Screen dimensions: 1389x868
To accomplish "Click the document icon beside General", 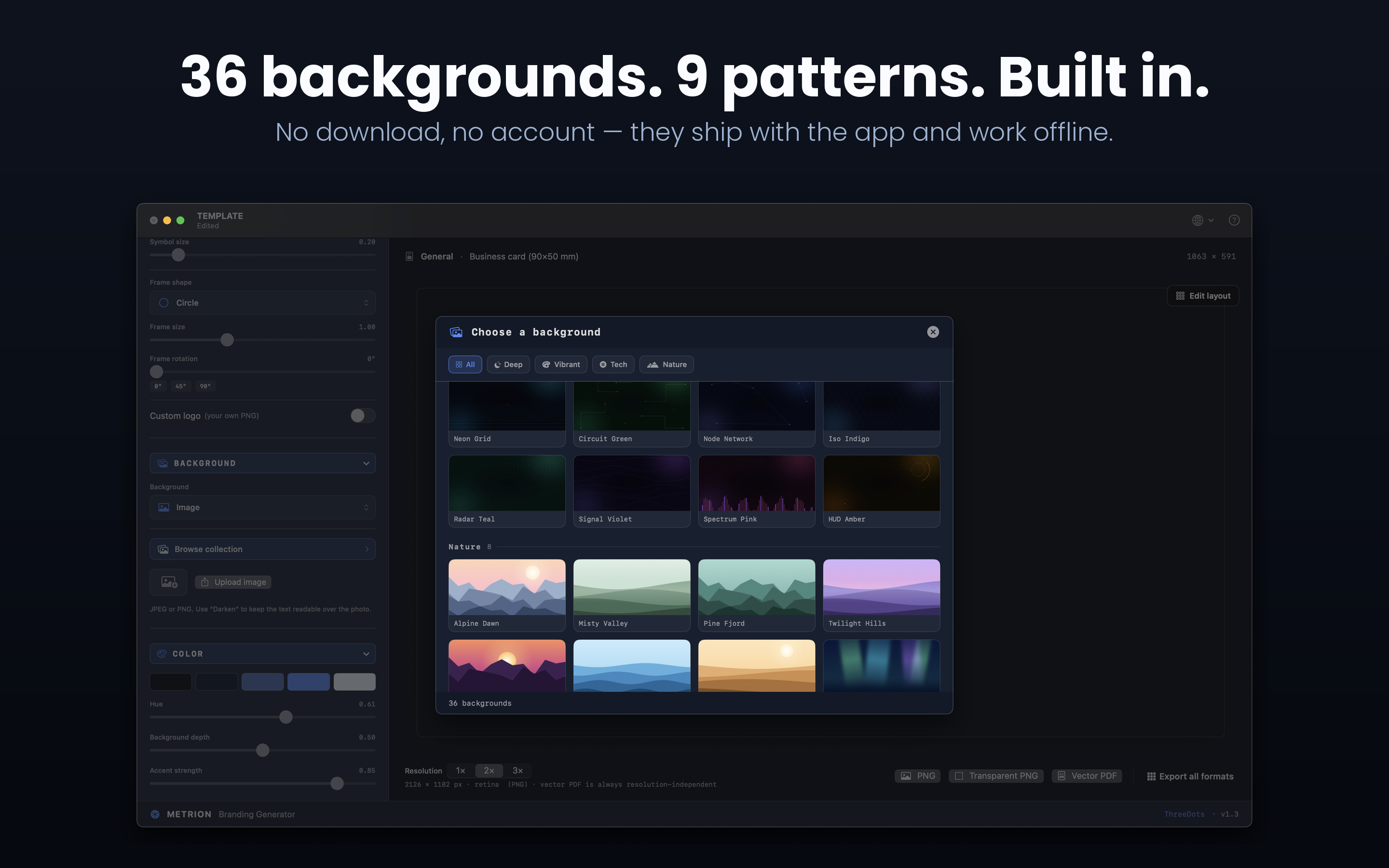I will tap(409, 257).
